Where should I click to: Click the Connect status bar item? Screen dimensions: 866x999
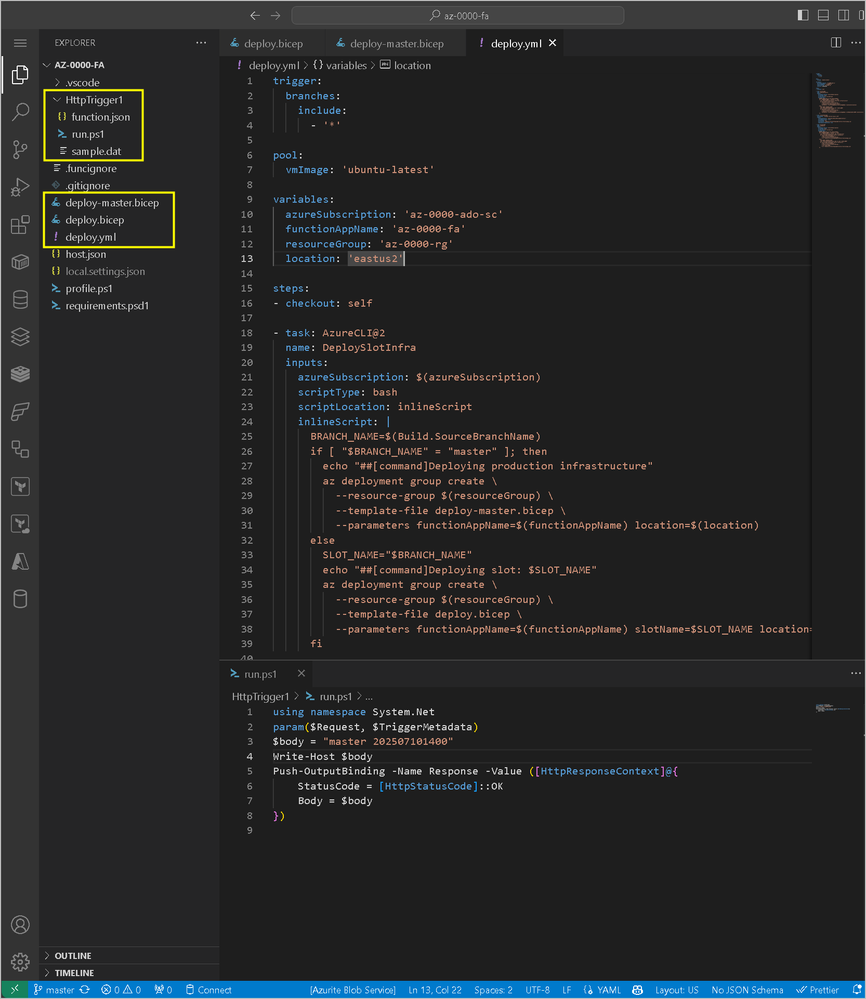tap(208, 990)
